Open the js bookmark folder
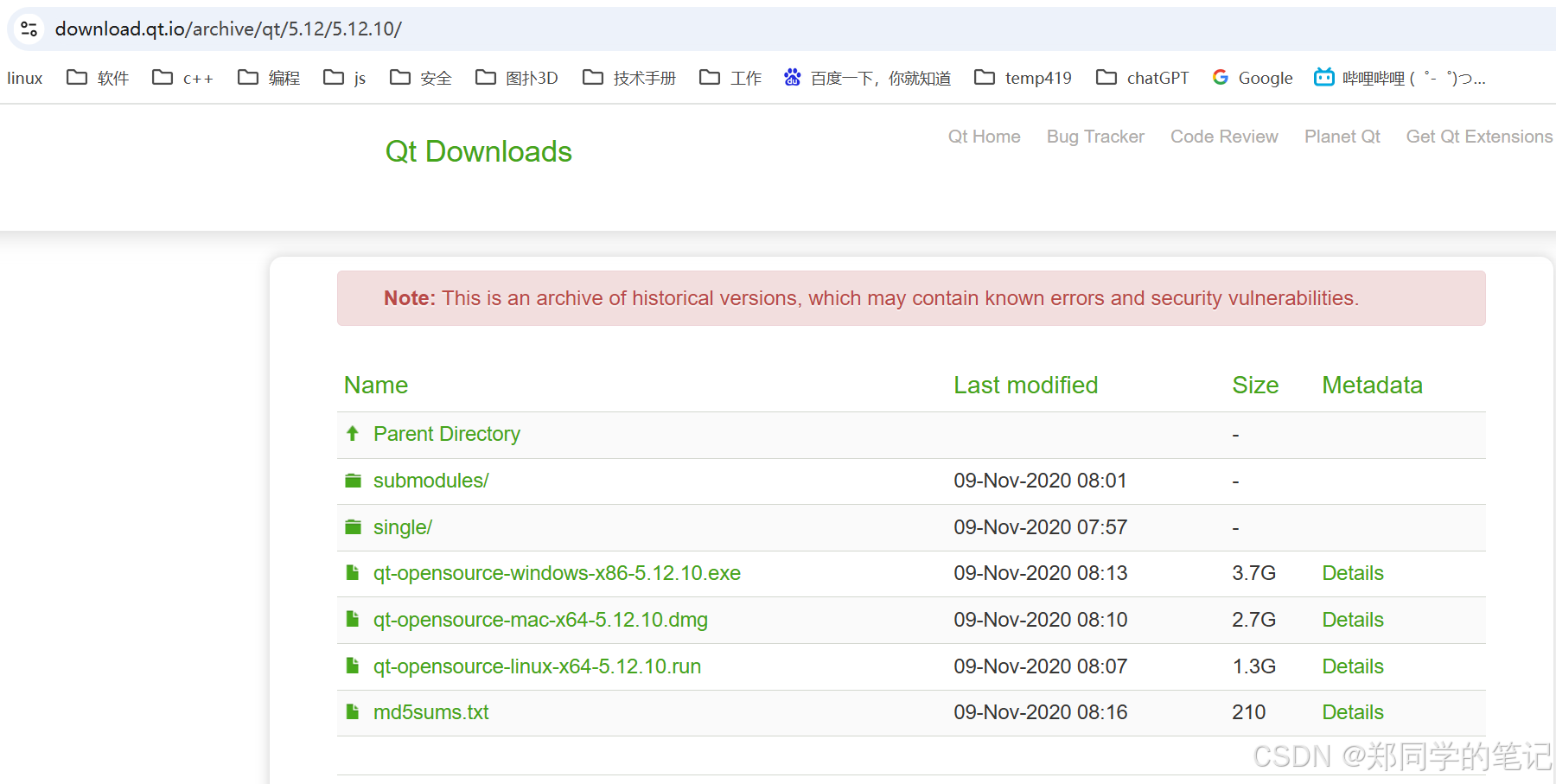Image resolution: width=1556 pixels, height=784 pixels. point(344,78)
